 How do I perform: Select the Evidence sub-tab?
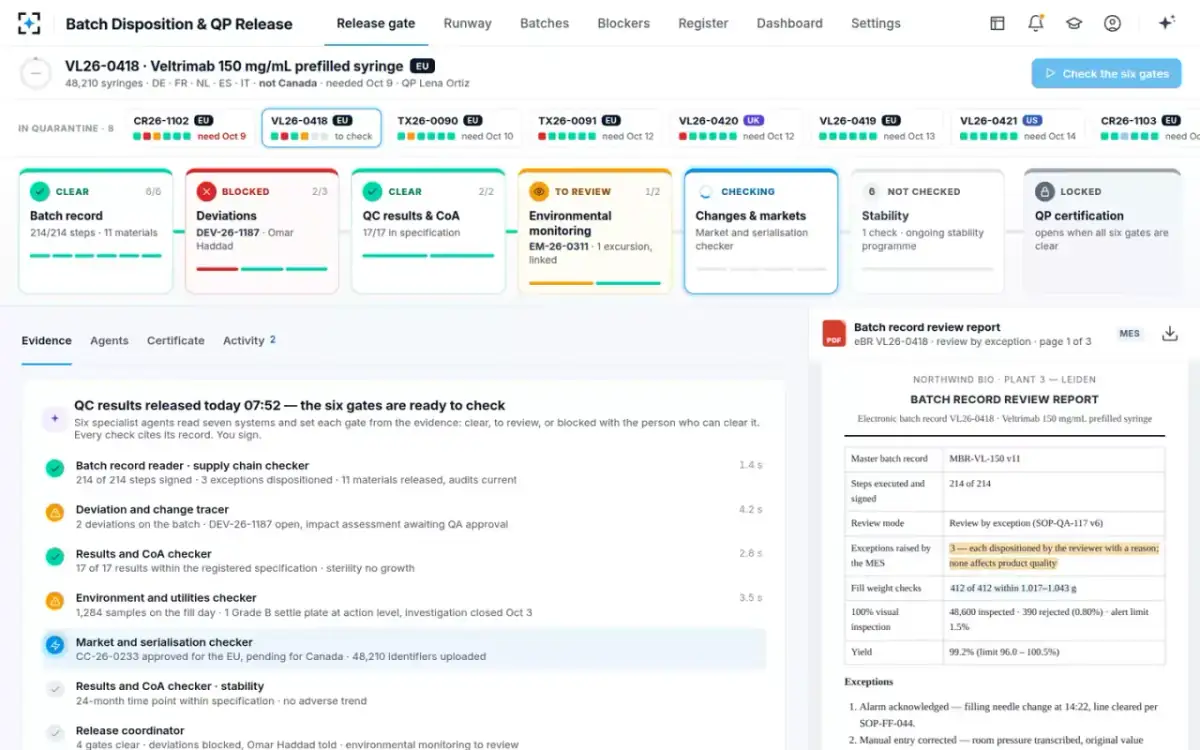46,340
